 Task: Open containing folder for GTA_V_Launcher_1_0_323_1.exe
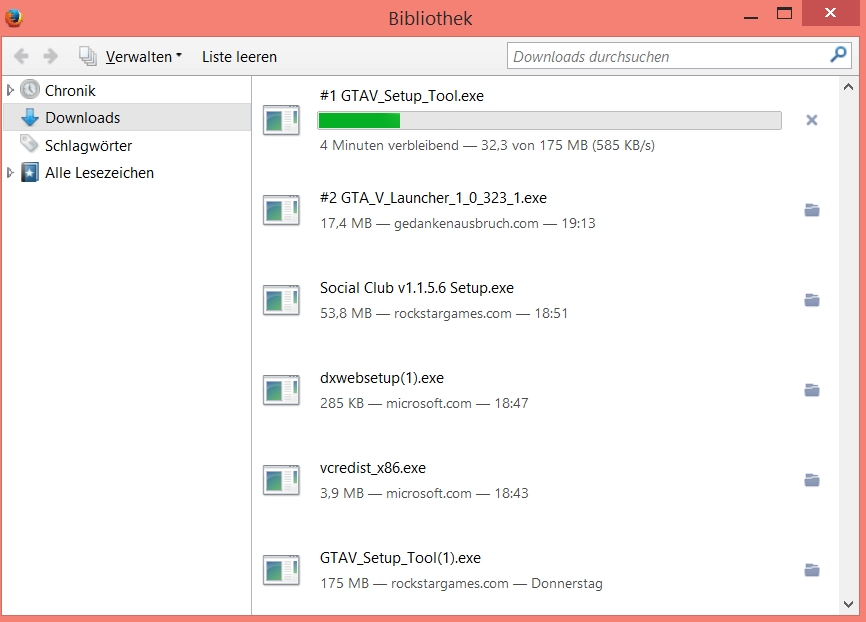click(811, 210)
